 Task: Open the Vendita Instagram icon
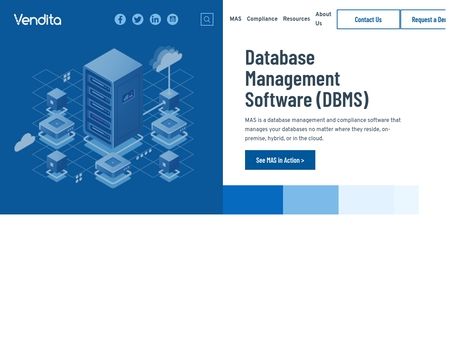172,19
